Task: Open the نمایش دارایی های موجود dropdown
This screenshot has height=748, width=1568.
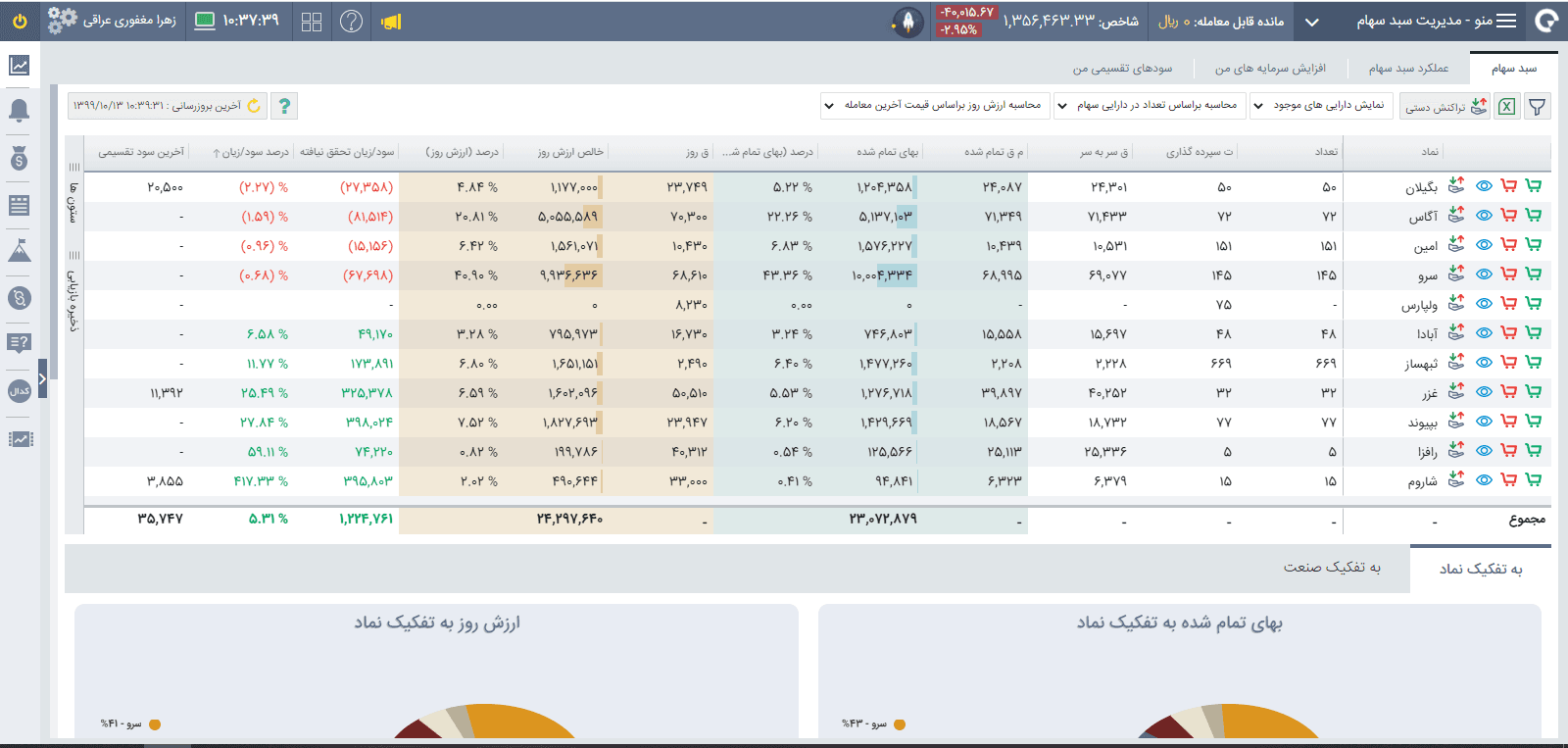Action: pyautogui.click(x=1320, y=105)
